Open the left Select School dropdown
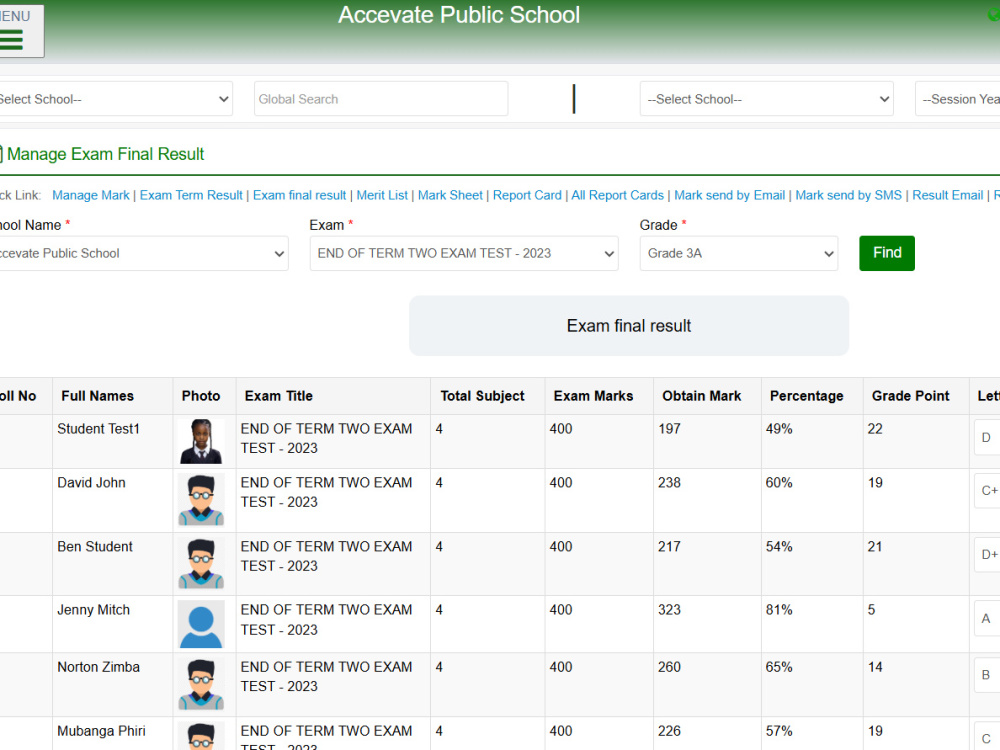The height and width of the screenshot is (750, 1000). tap(115, 99)
